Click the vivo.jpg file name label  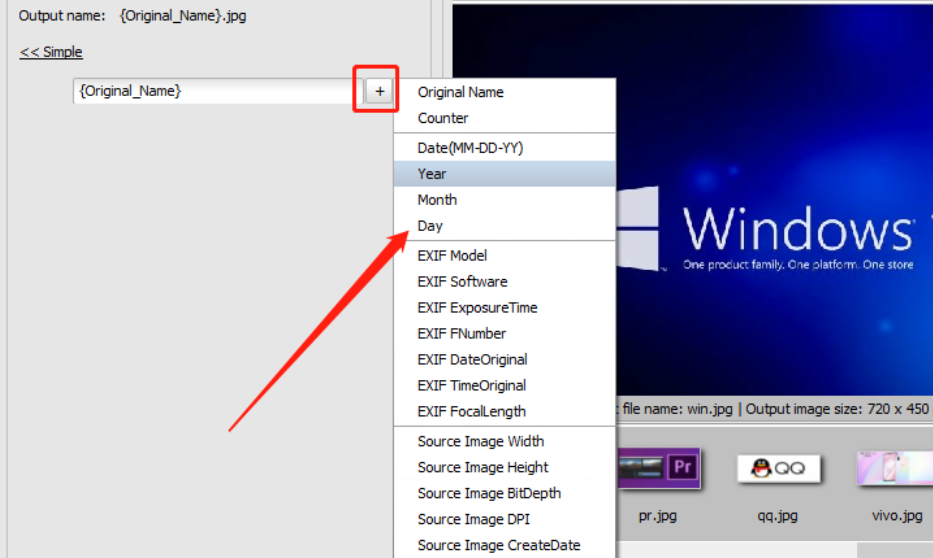pyautogui.click(x=897, y=516)
